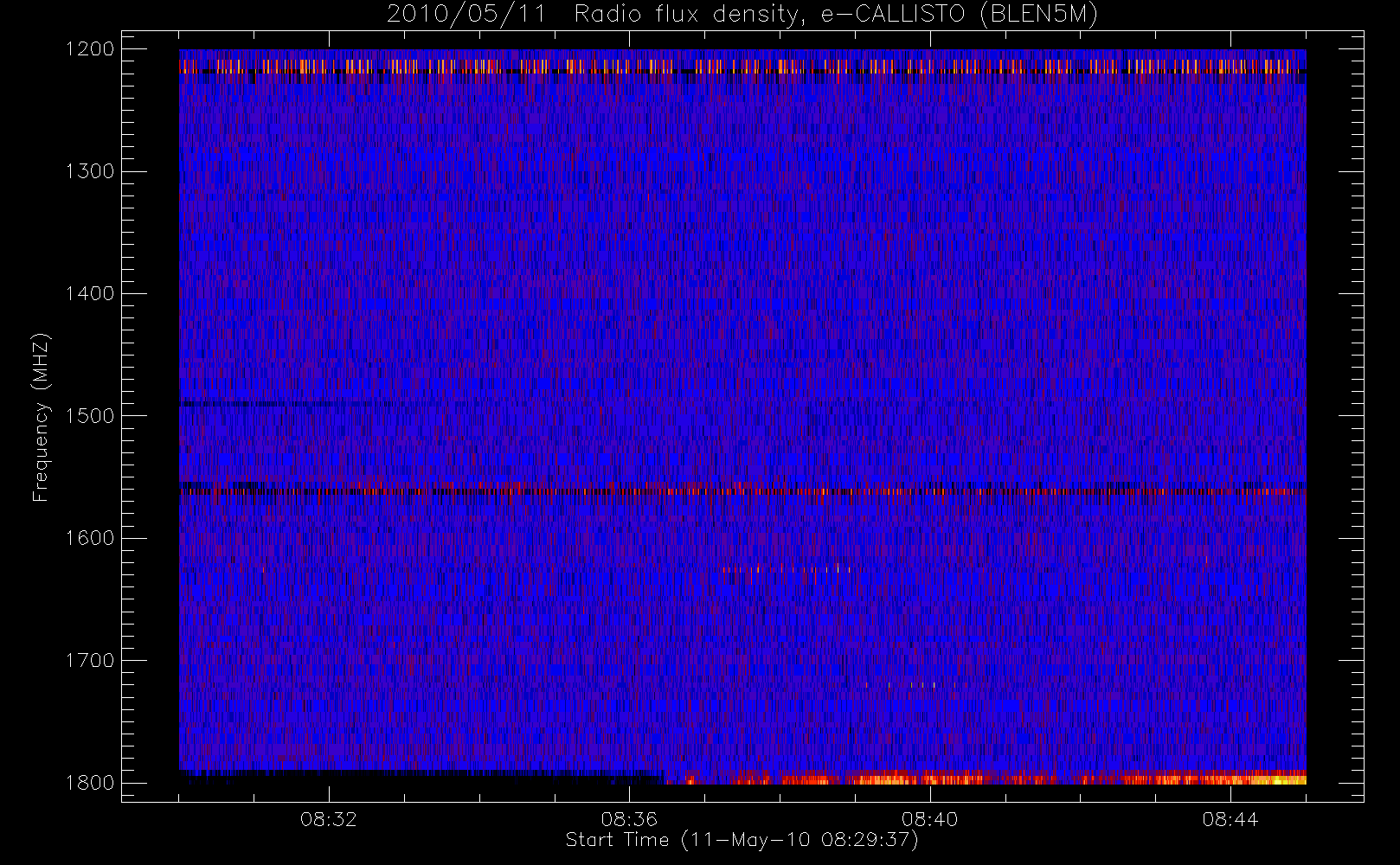Click the 08:32 time tick label
The image size is (1400, 865).
pyautogui.click(x=329, y=819)
